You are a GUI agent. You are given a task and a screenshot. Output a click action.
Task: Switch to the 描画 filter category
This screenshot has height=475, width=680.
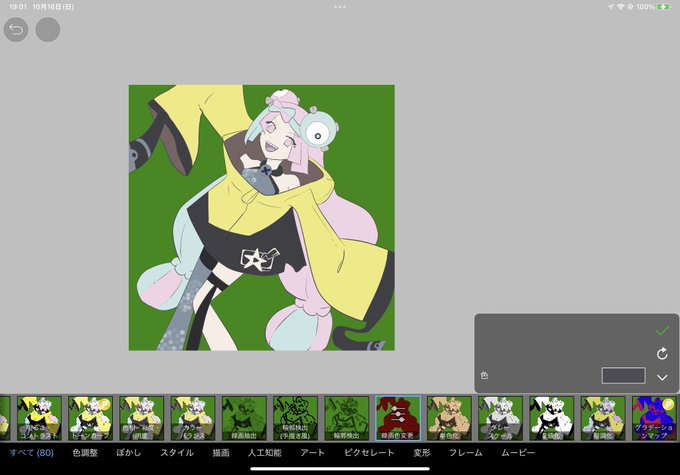(221, 453)
